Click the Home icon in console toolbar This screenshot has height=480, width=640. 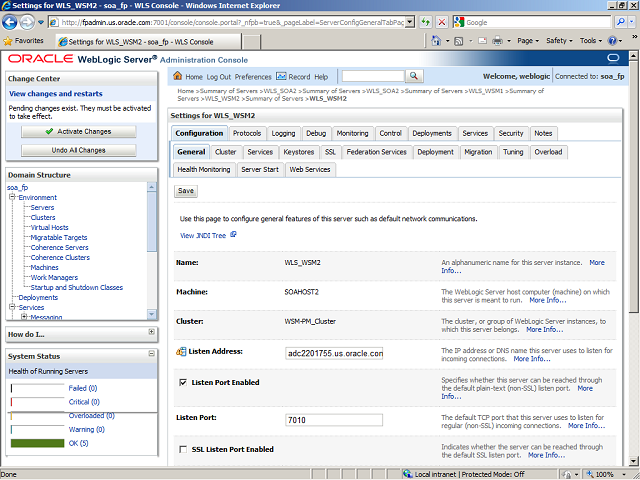(180, 76)
